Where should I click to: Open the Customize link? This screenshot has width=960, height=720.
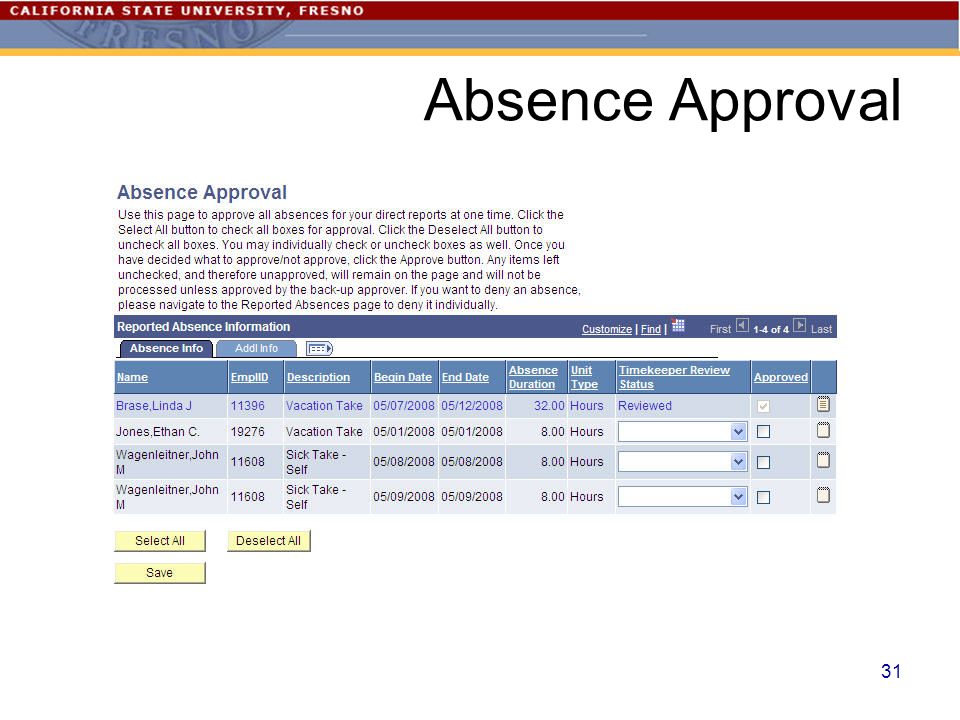pos(607,329)
